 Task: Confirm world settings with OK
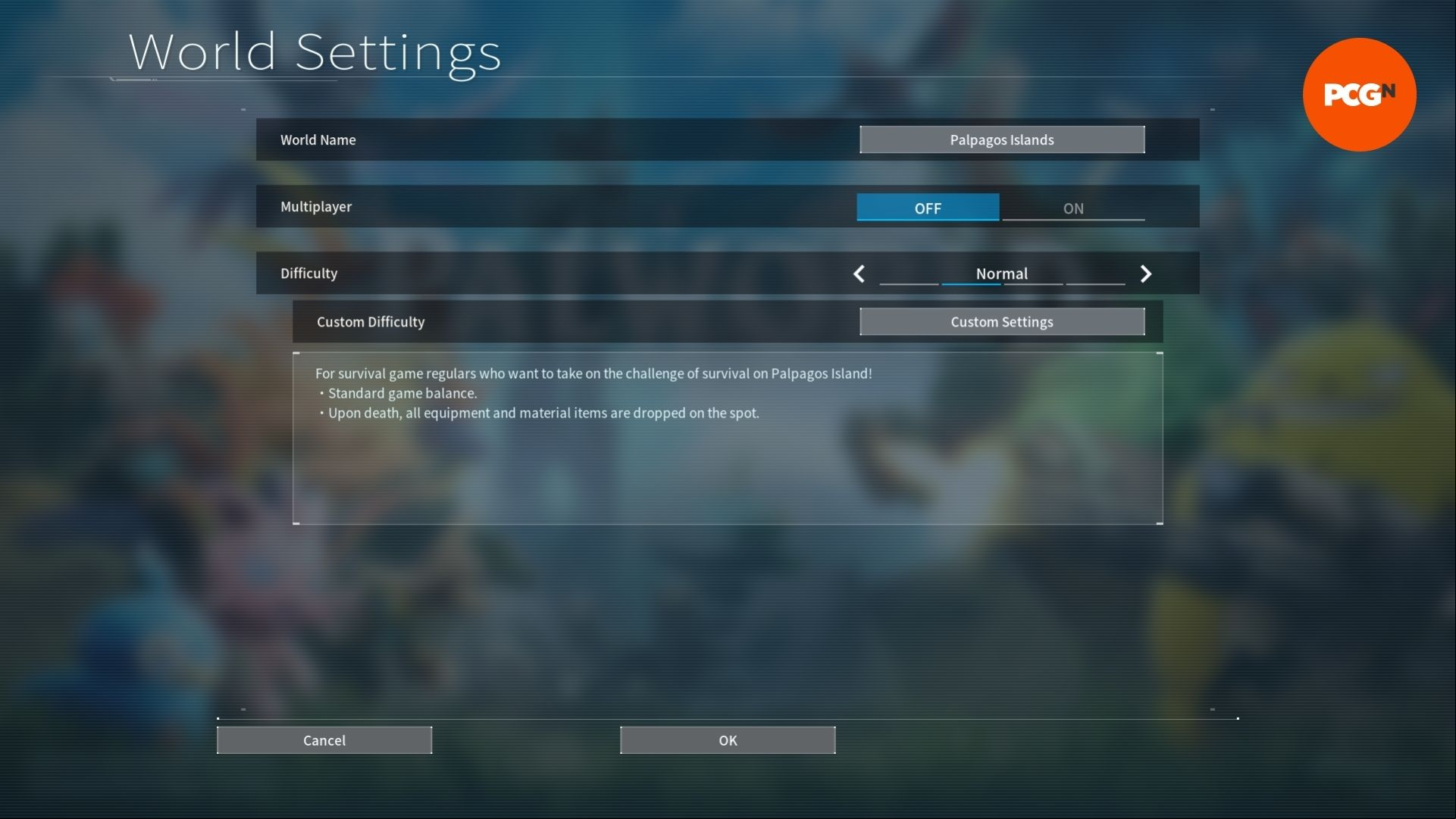click(x=728, y=740)
